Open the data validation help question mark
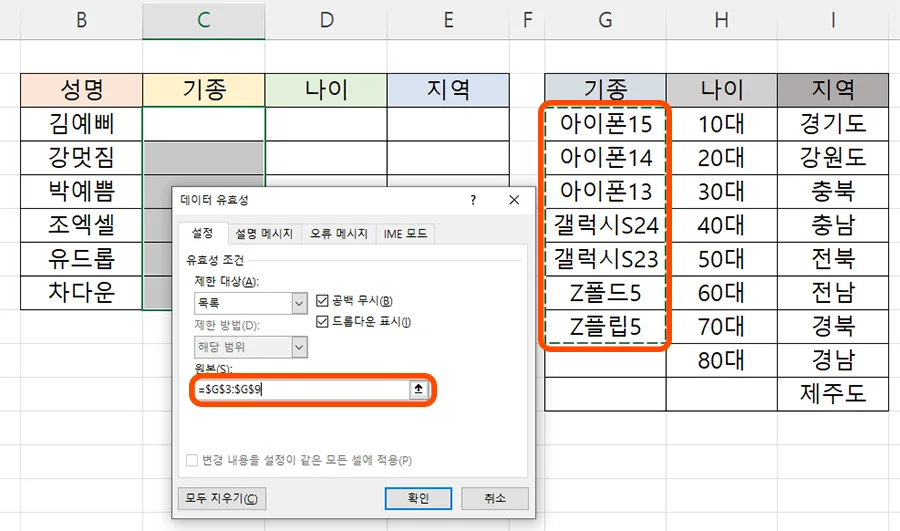Image resolution: width=900 pixels, height=531 pixels. (473, 200)
